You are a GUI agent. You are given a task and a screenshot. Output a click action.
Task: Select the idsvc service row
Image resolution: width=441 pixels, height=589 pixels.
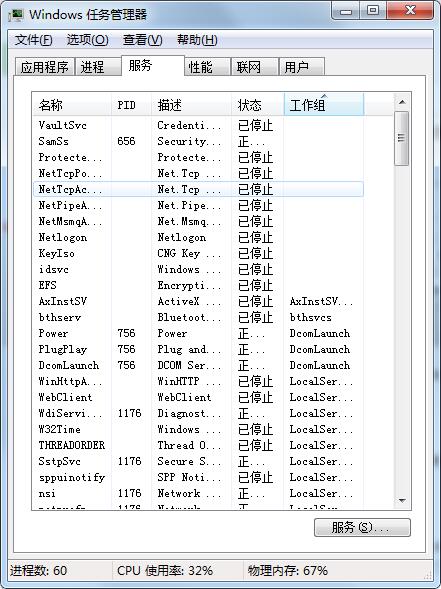[x=198, y=269]
